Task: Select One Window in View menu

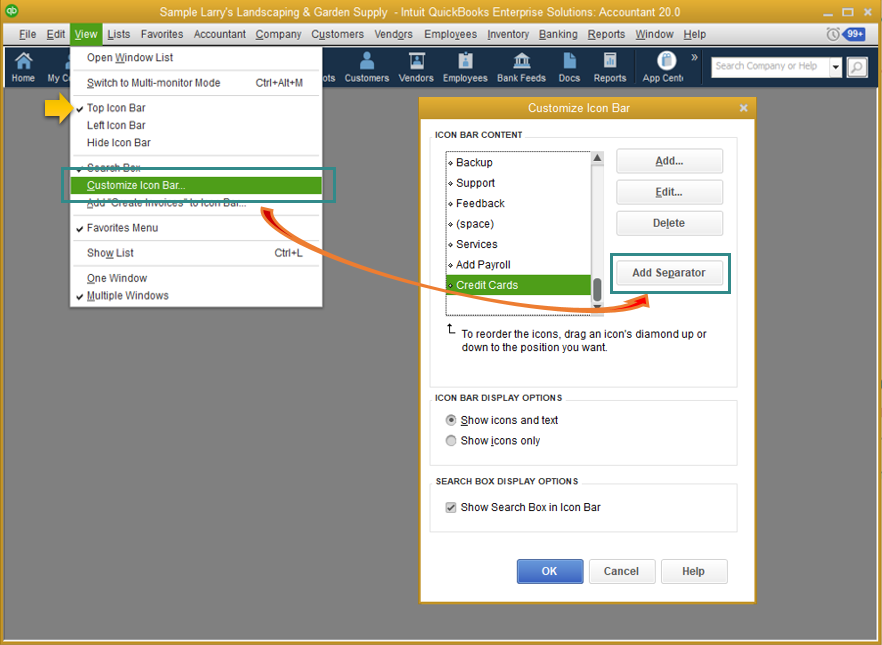Action: click(196, 278)
